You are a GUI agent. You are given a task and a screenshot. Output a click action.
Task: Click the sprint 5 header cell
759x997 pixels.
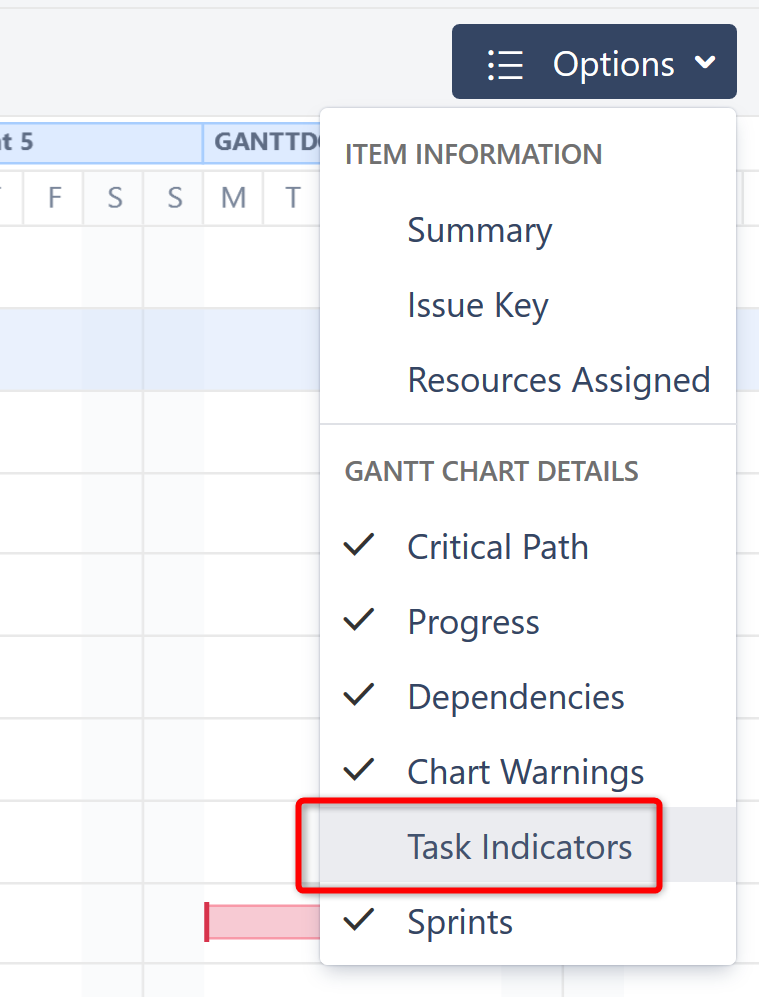[x=100, y=142]
